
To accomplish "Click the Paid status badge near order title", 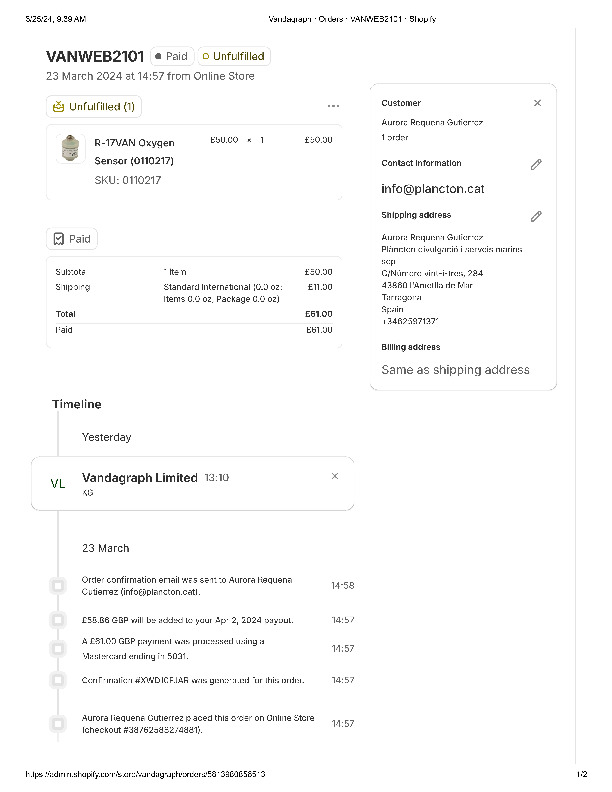I will (x=171, y=57).
